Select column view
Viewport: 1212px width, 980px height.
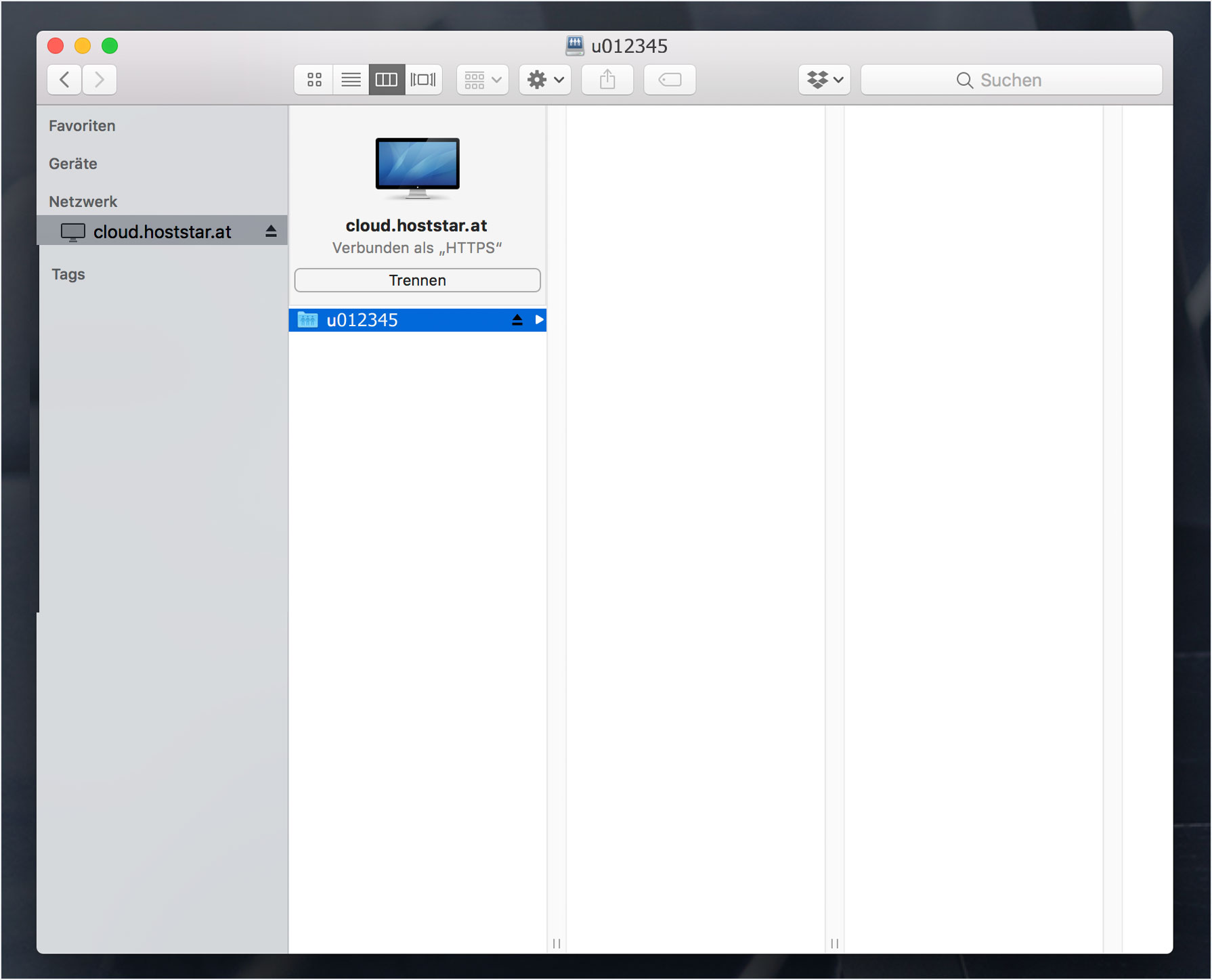[387, 80]
